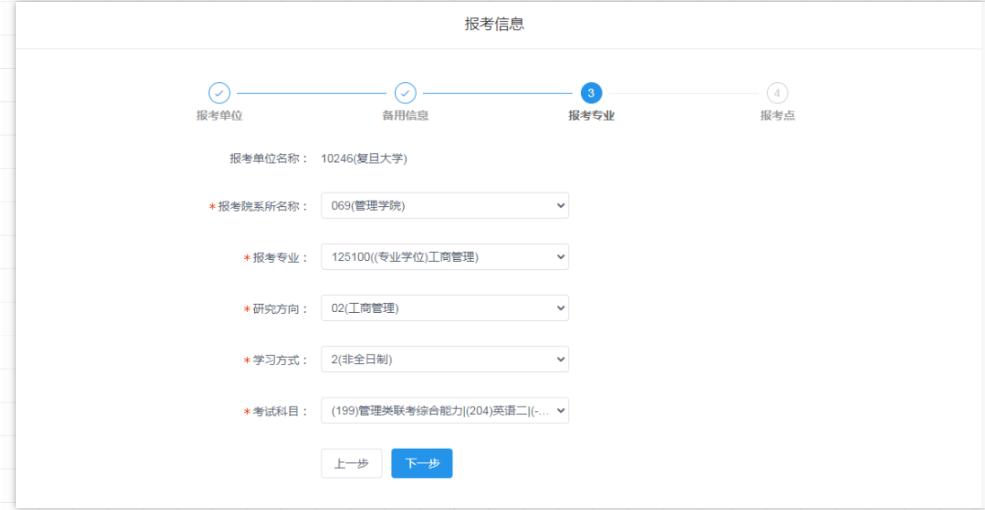Open the 研究方向 dropdown

click(x=445, y=308)
